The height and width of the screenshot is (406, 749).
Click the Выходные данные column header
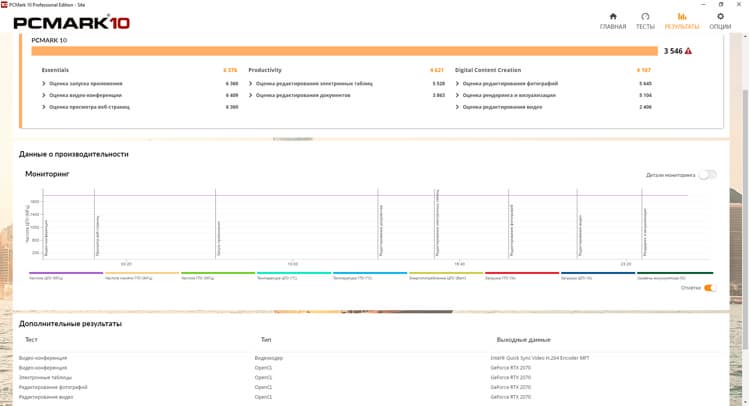524,340
